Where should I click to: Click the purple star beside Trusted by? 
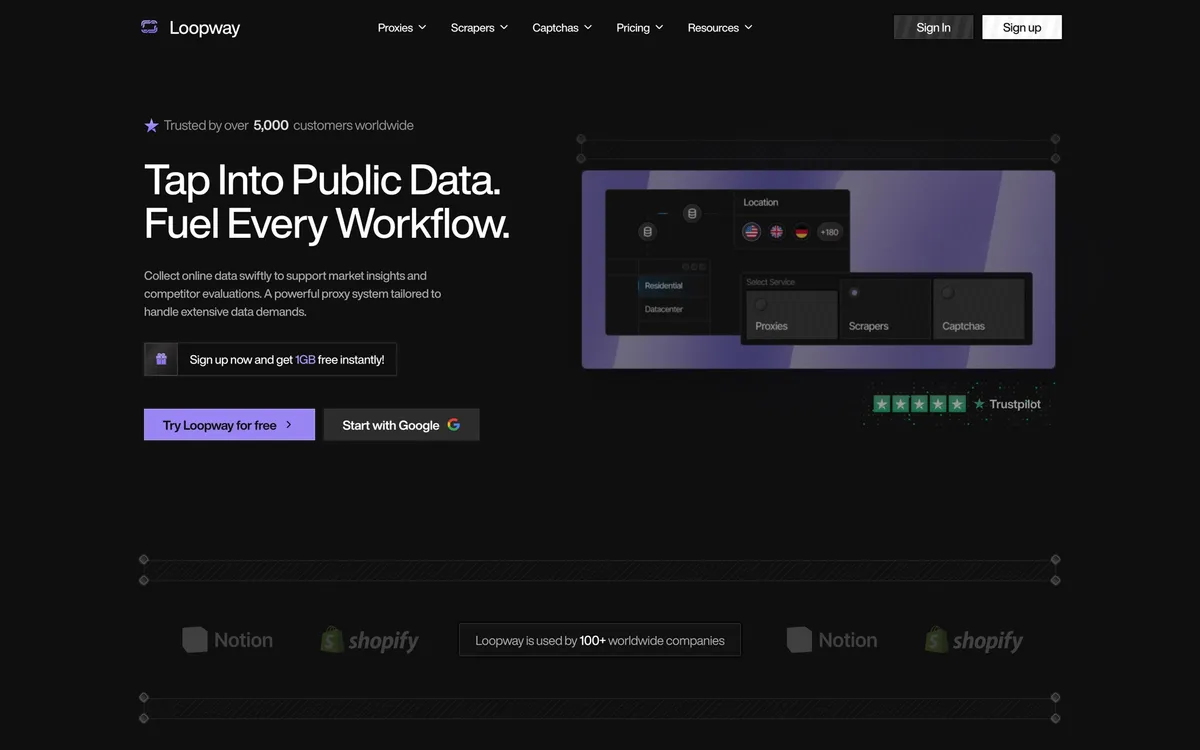pos(152,126)
